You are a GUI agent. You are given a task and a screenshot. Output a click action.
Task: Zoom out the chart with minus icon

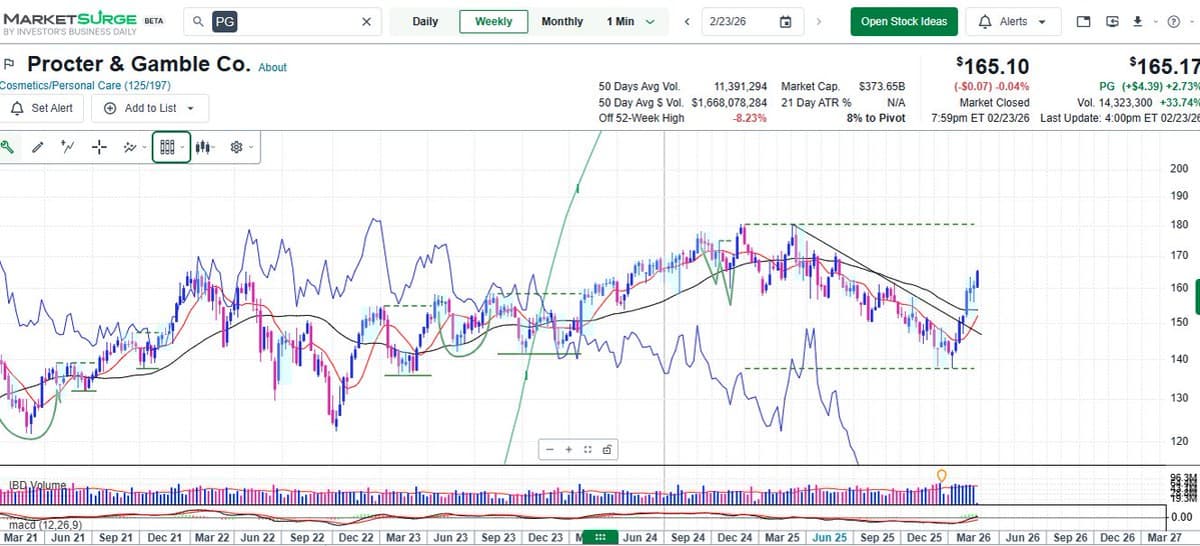(x=550, y=450)
